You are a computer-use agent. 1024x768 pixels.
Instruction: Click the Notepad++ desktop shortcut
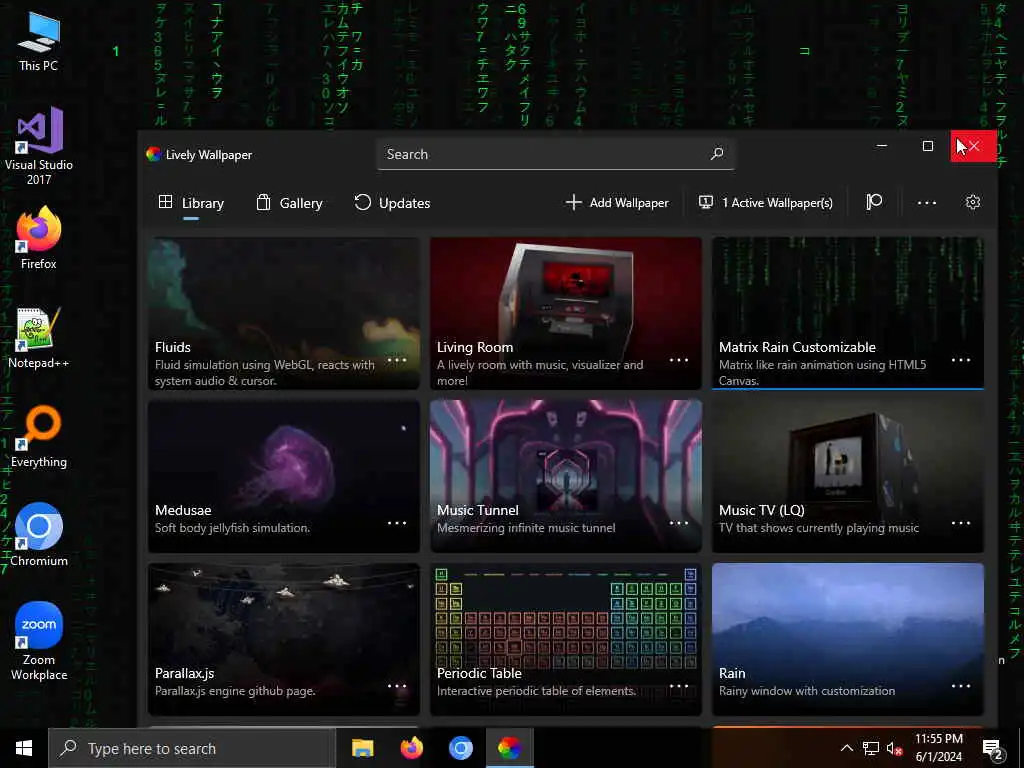click(39, 338)
